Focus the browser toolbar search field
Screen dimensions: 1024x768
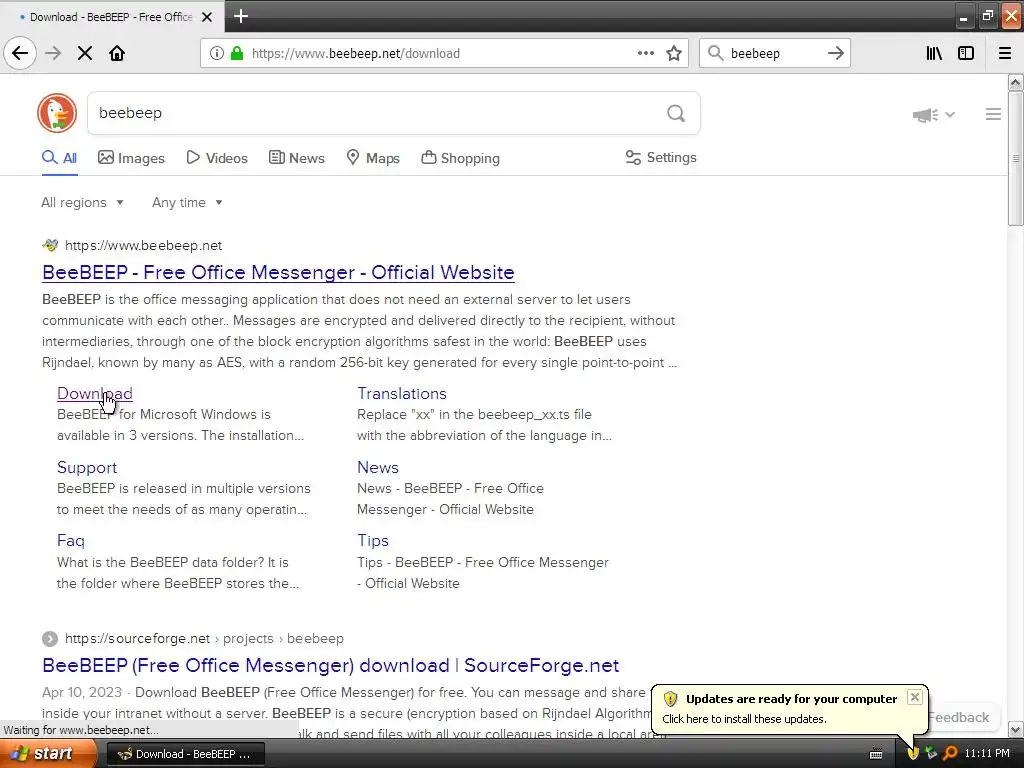(x=774, y=53)
